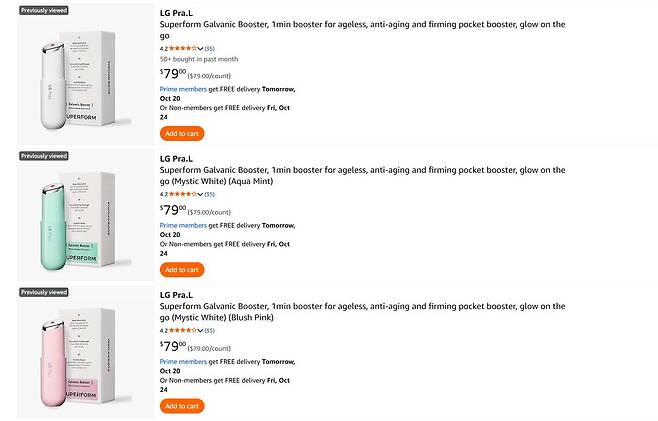Viewport: 658px width, 421px height.
Task: Click the $79 price of the first product
Action: [x=172, y=73]
